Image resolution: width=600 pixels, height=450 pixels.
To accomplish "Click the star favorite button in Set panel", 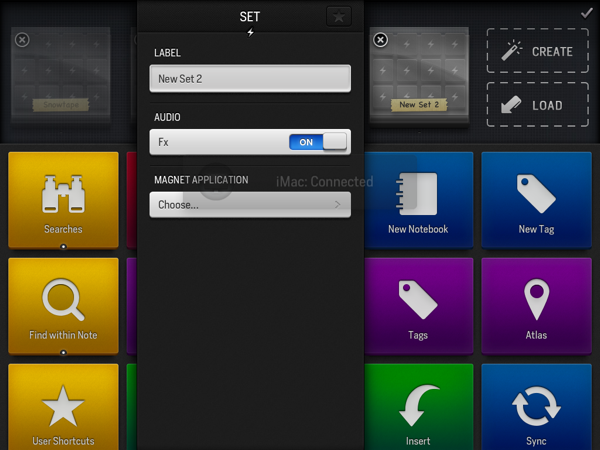I will pyautogui.click(x=339, y=17).
